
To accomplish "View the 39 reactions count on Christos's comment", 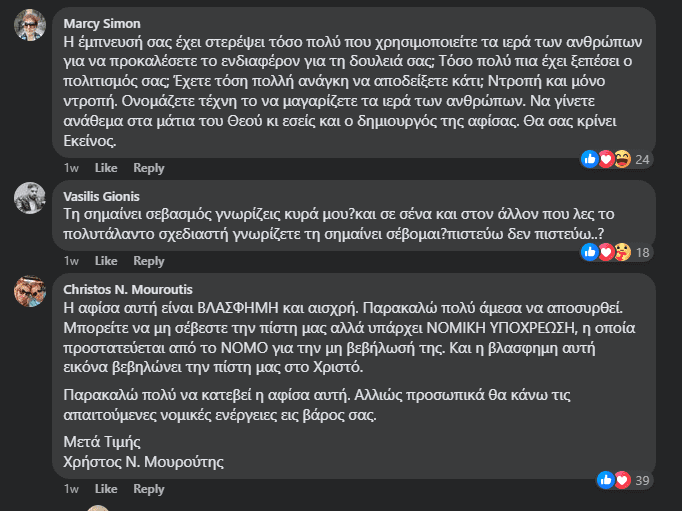I will 642,481.
